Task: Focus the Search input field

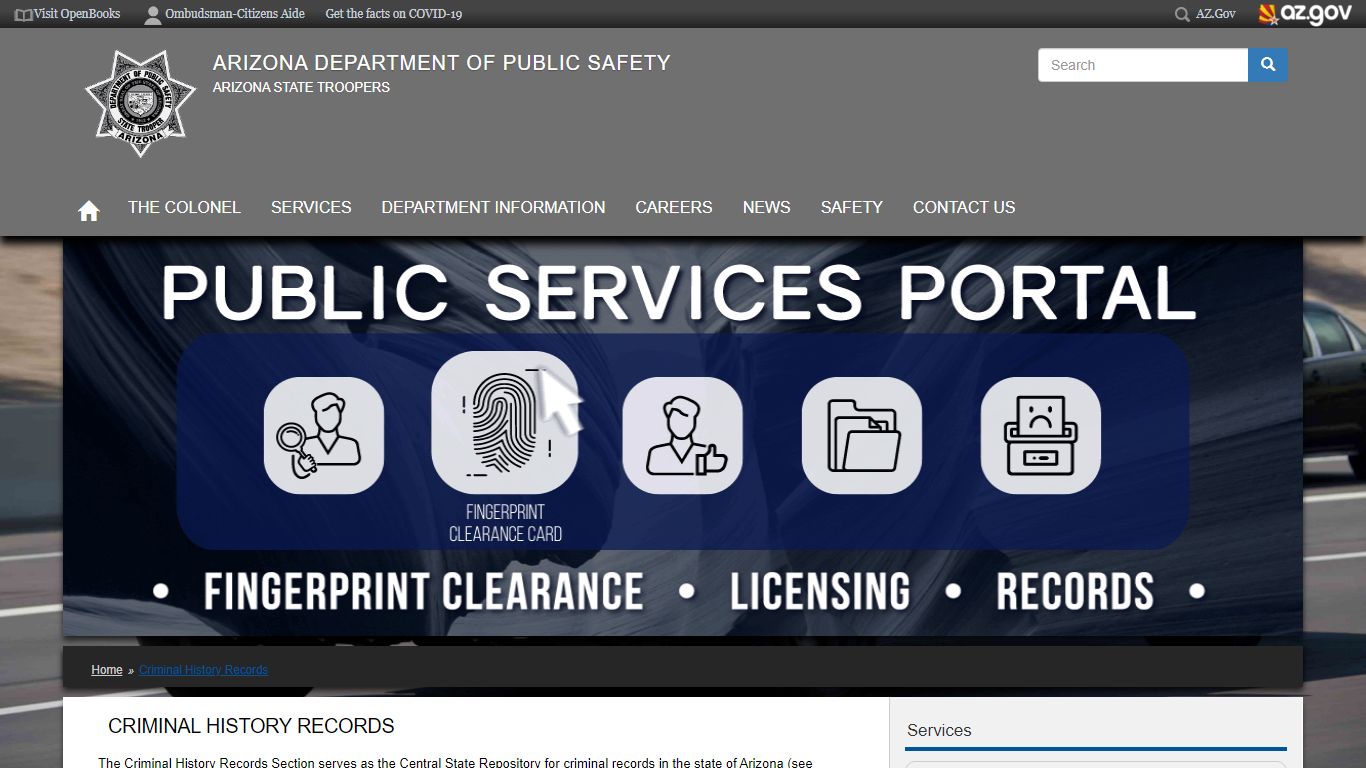Action: click(1143, 65)
